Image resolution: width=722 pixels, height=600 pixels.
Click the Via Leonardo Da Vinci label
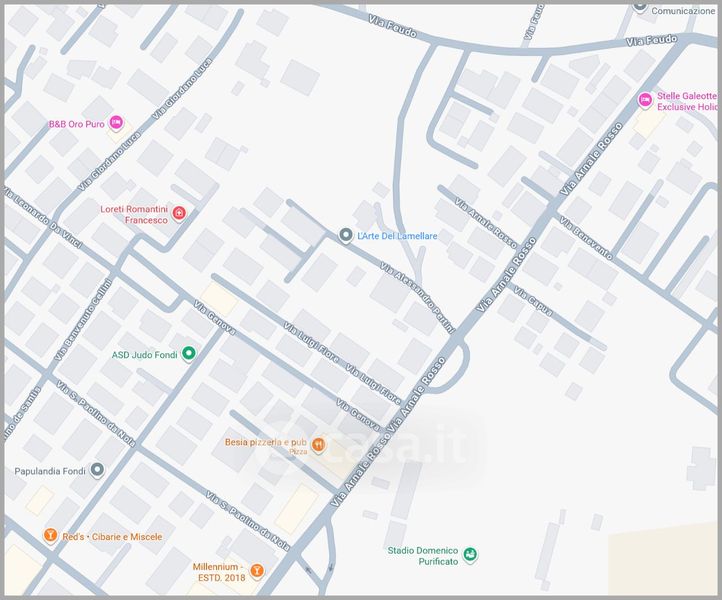click(x=42, y=217)
